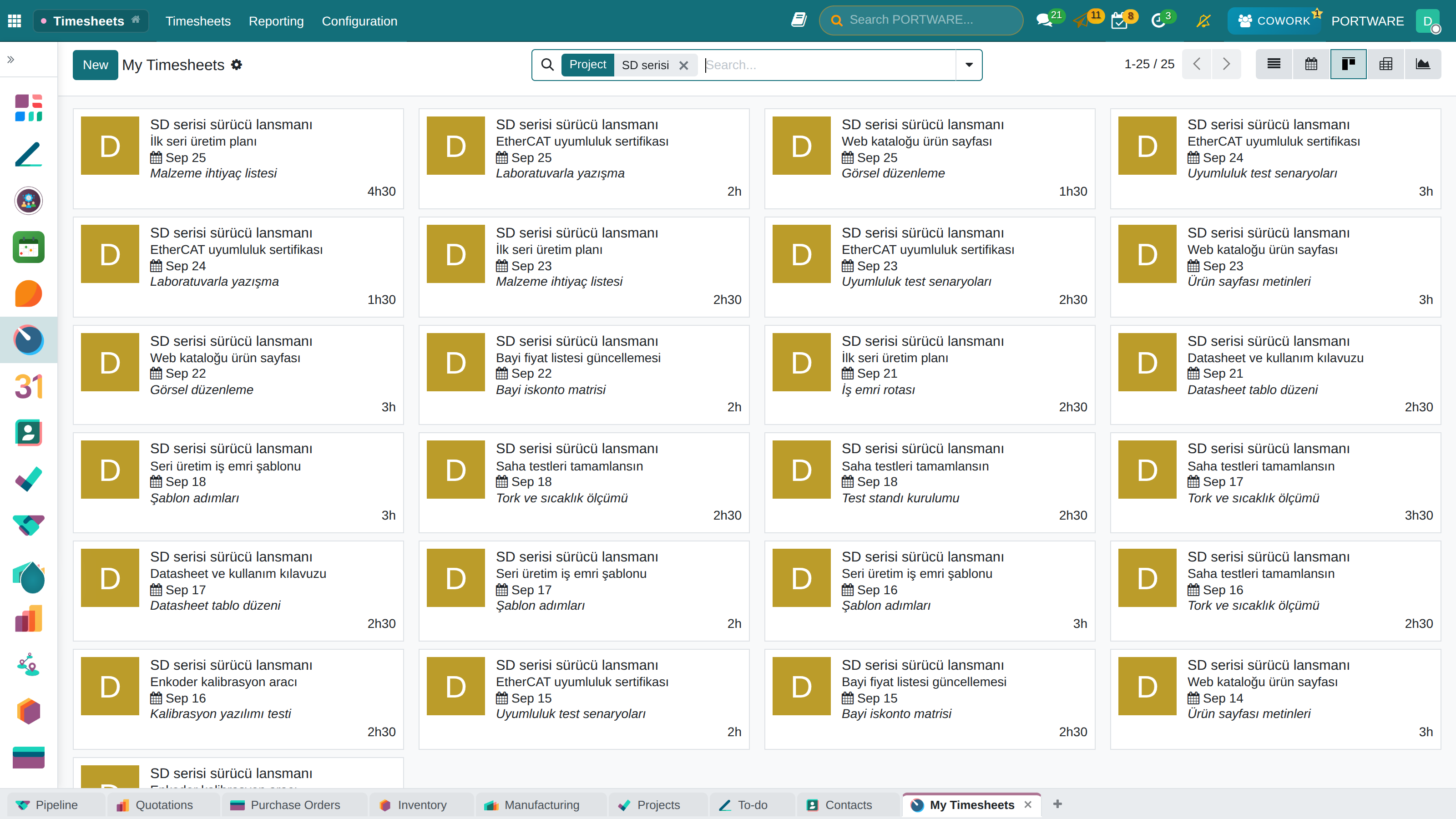Switch to the To-do tab
1456x819 pixels.
point(752,805)
